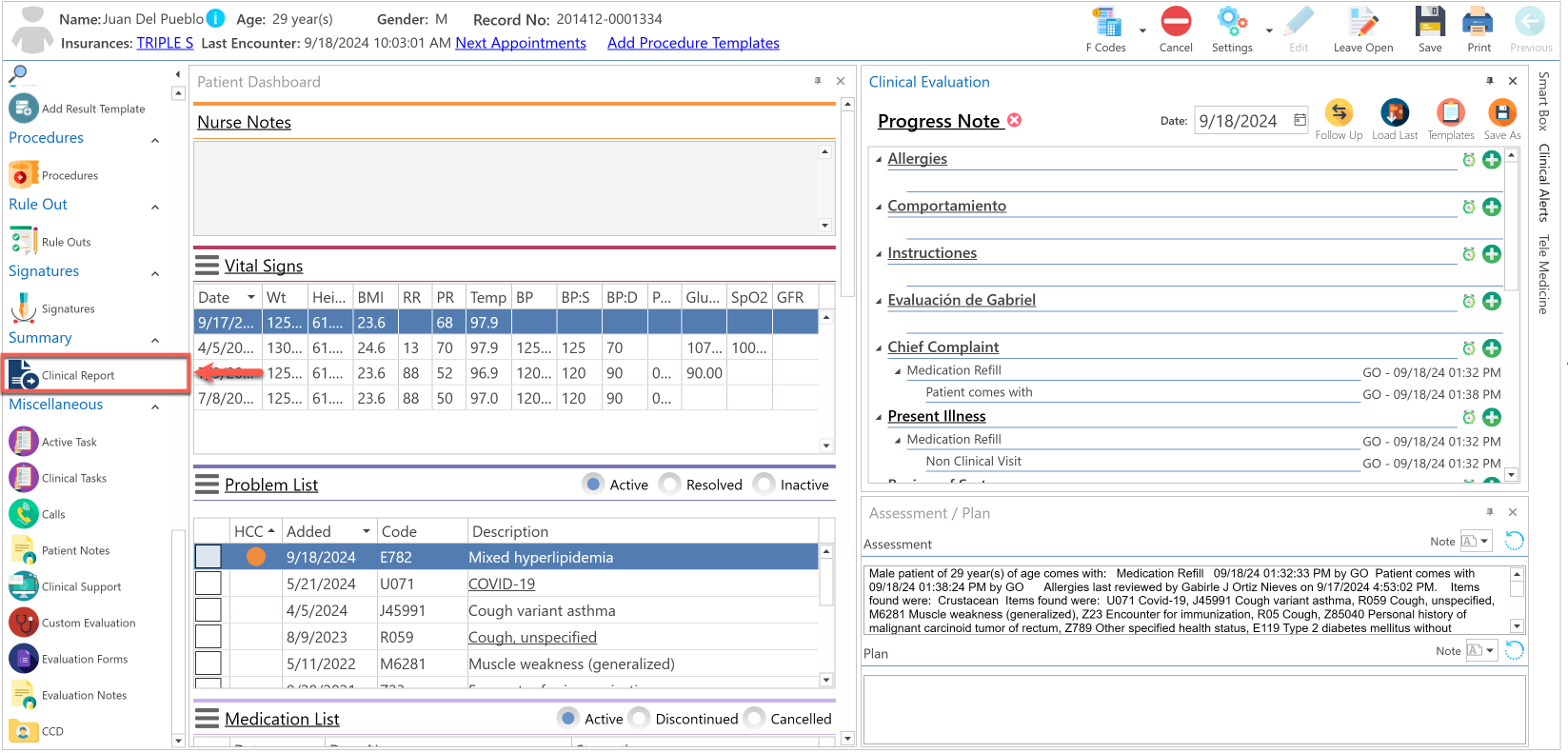Image resolution: width=1568 pixels, height=753 pixels.
Task: Collapse the Chief Complaint tree section
Action: [879, 348]
